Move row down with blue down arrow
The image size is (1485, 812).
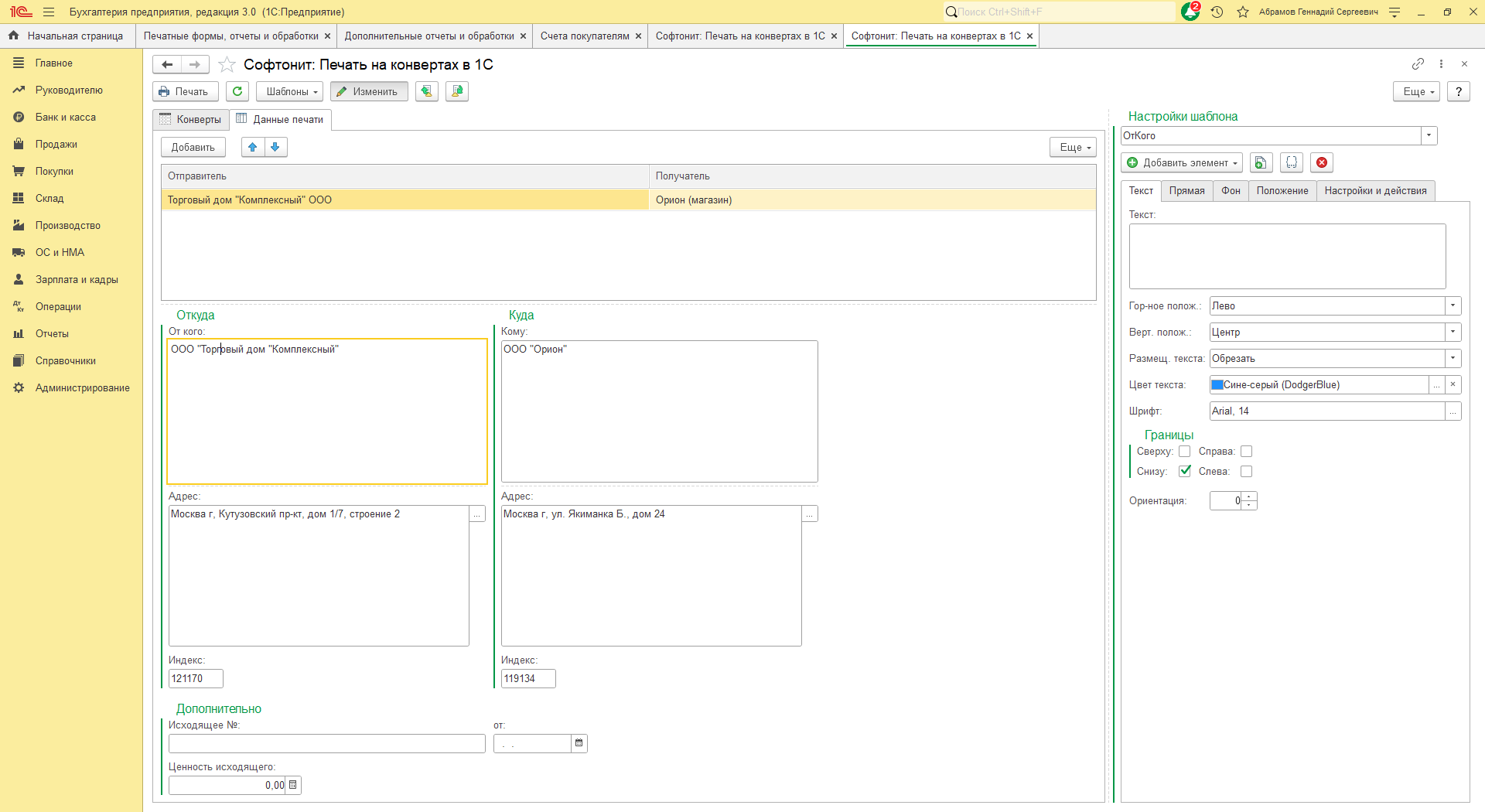pyautogui.click(x=275, y=147)
